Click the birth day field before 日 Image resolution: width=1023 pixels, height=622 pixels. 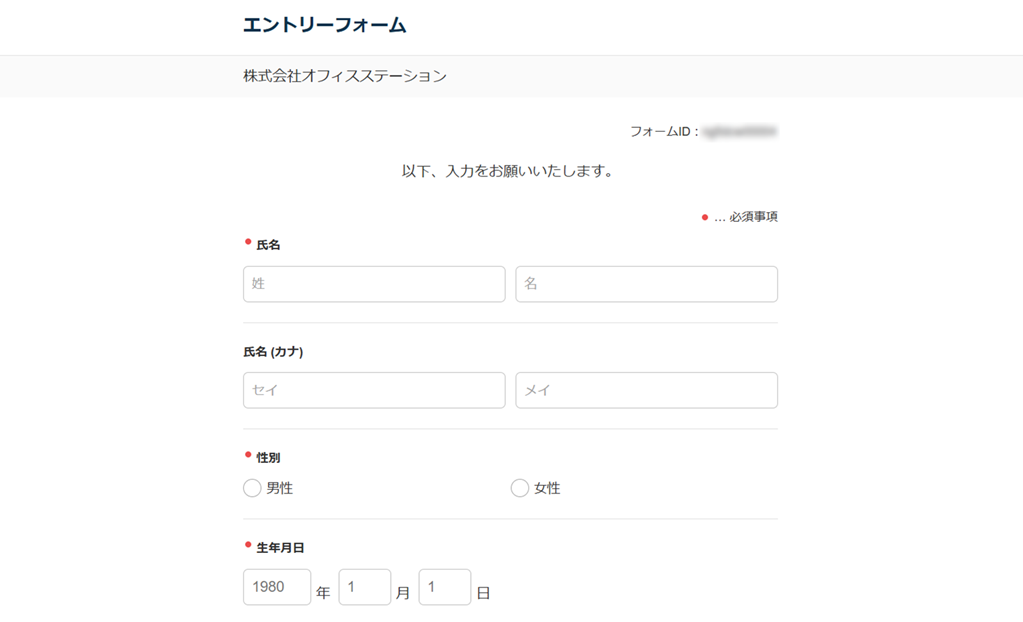(444, 588)
